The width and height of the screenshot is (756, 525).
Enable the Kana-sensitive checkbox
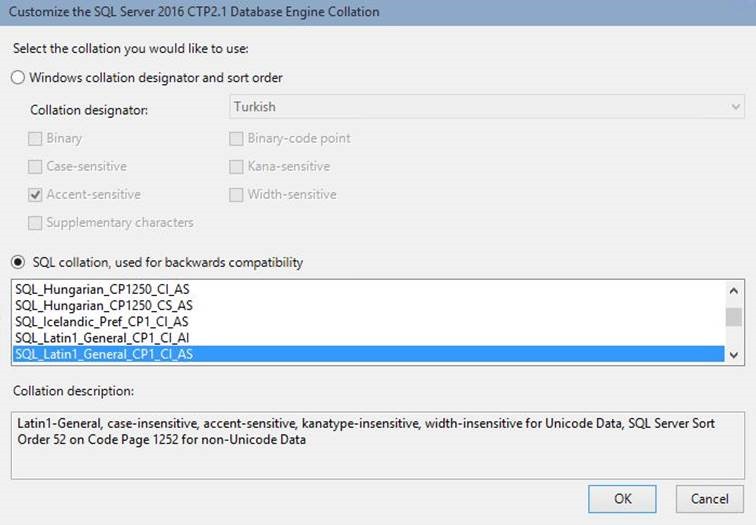click(236, 167)
